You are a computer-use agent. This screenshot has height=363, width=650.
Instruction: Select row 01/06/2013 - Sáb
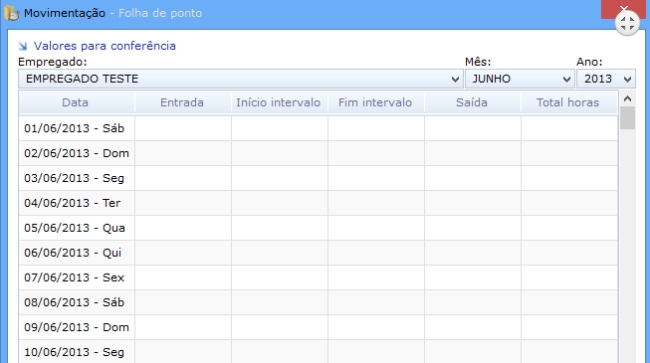[318, 128]
